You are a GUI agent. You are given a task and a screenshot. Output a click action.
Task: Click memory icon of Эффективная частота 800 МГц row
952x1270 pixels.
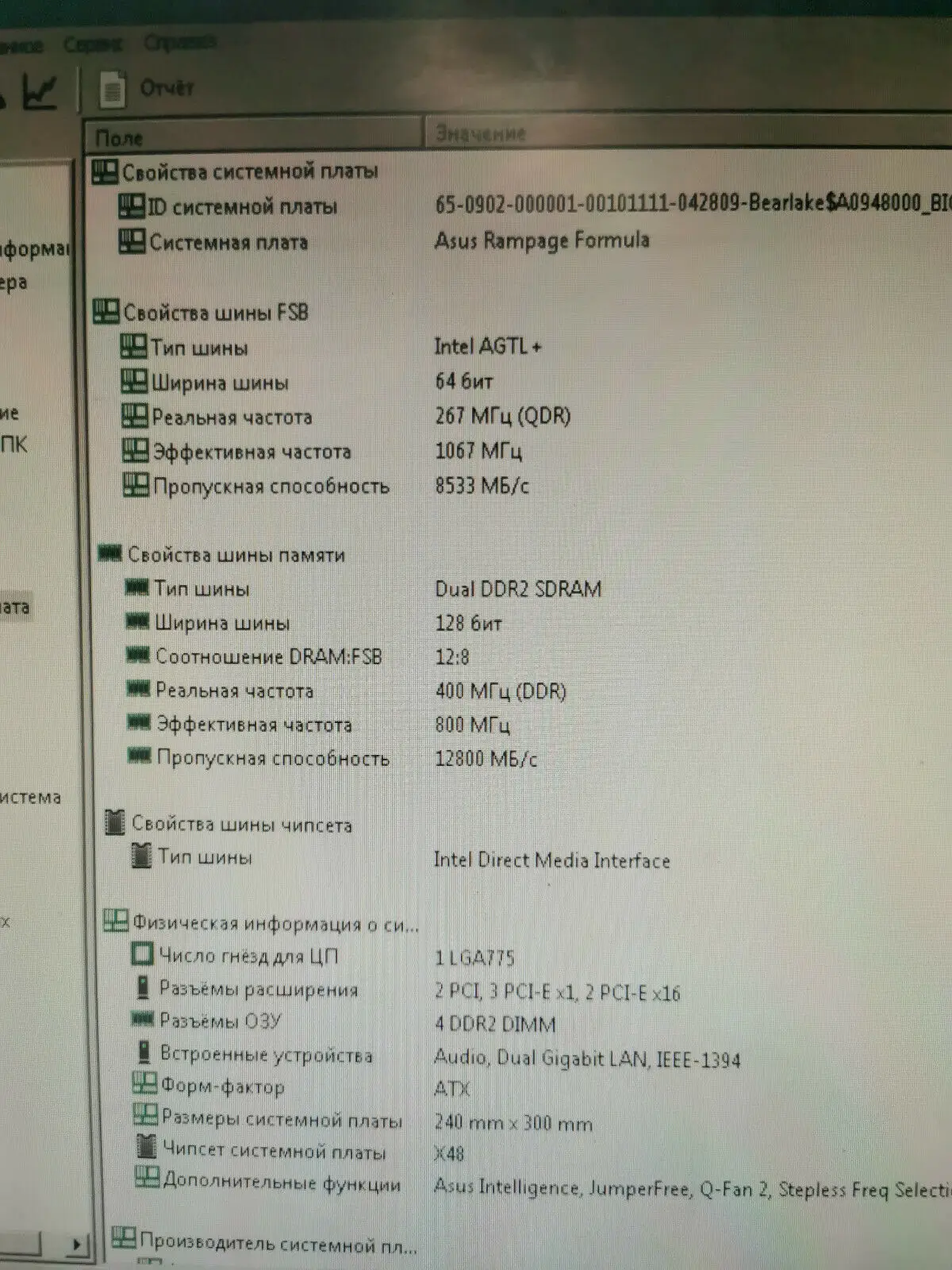(x=140, y=722)
